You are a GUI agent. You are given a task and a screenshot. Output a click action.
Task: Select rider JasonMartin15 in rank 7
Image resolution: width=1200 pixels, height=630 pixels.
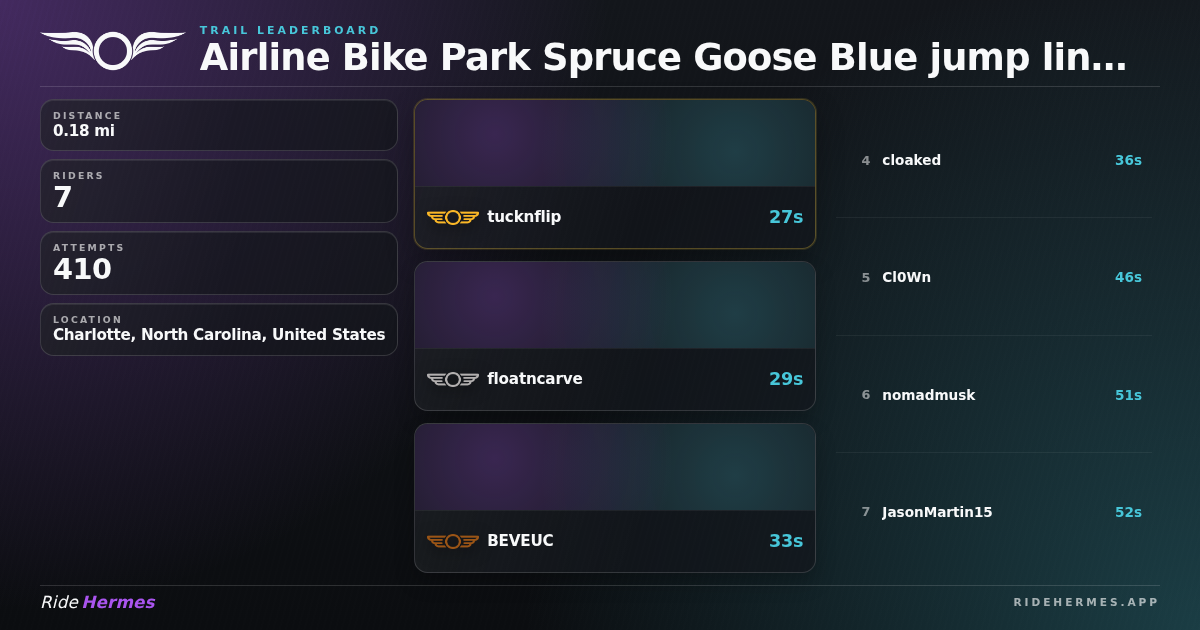(937, 512)
